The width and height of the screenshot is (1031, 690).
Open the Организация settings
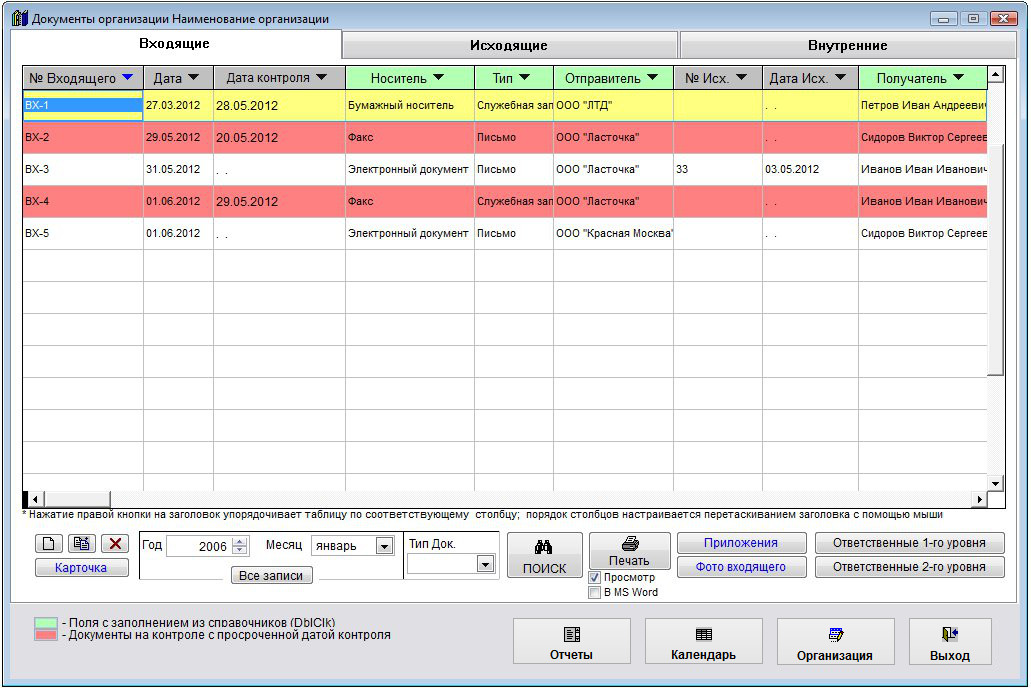[835, 642]
